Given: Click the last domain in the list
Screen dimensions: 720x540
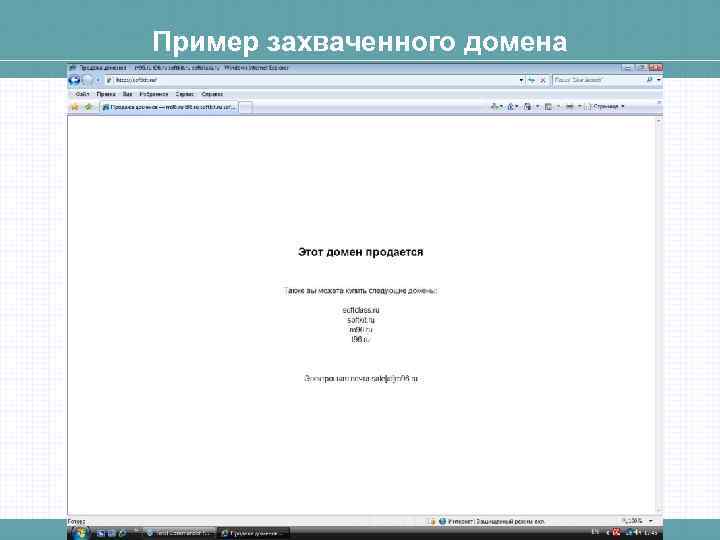Looking at the screenshot, I should (360, 339).
